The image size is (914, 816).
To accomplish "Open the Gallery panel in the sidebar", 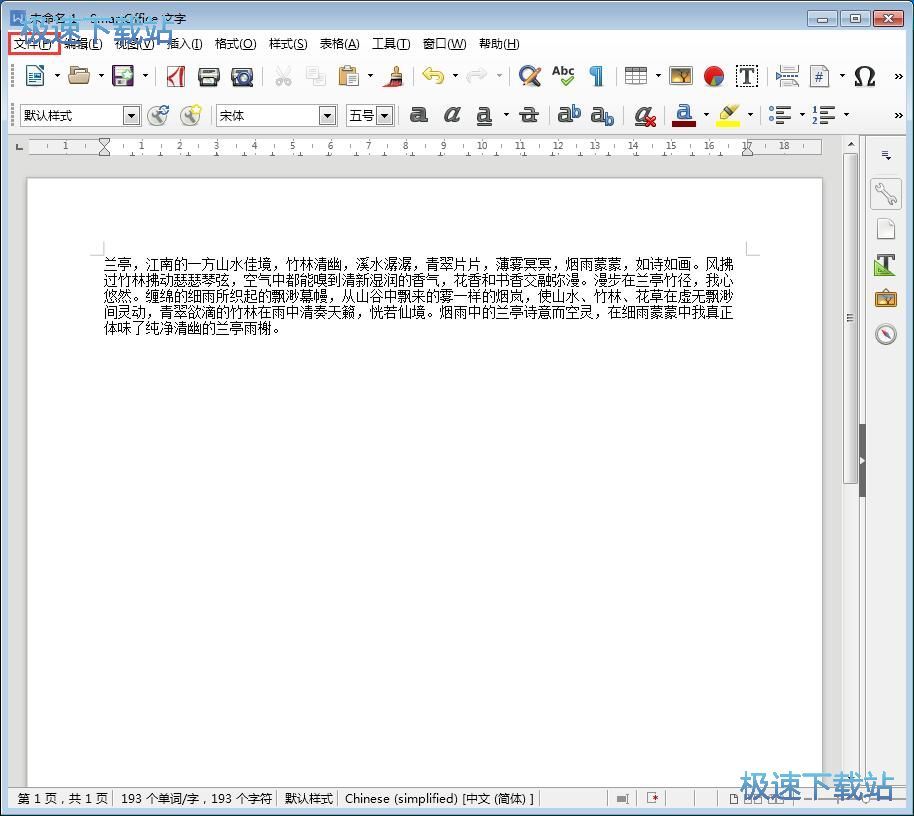I will coord(885,298).
